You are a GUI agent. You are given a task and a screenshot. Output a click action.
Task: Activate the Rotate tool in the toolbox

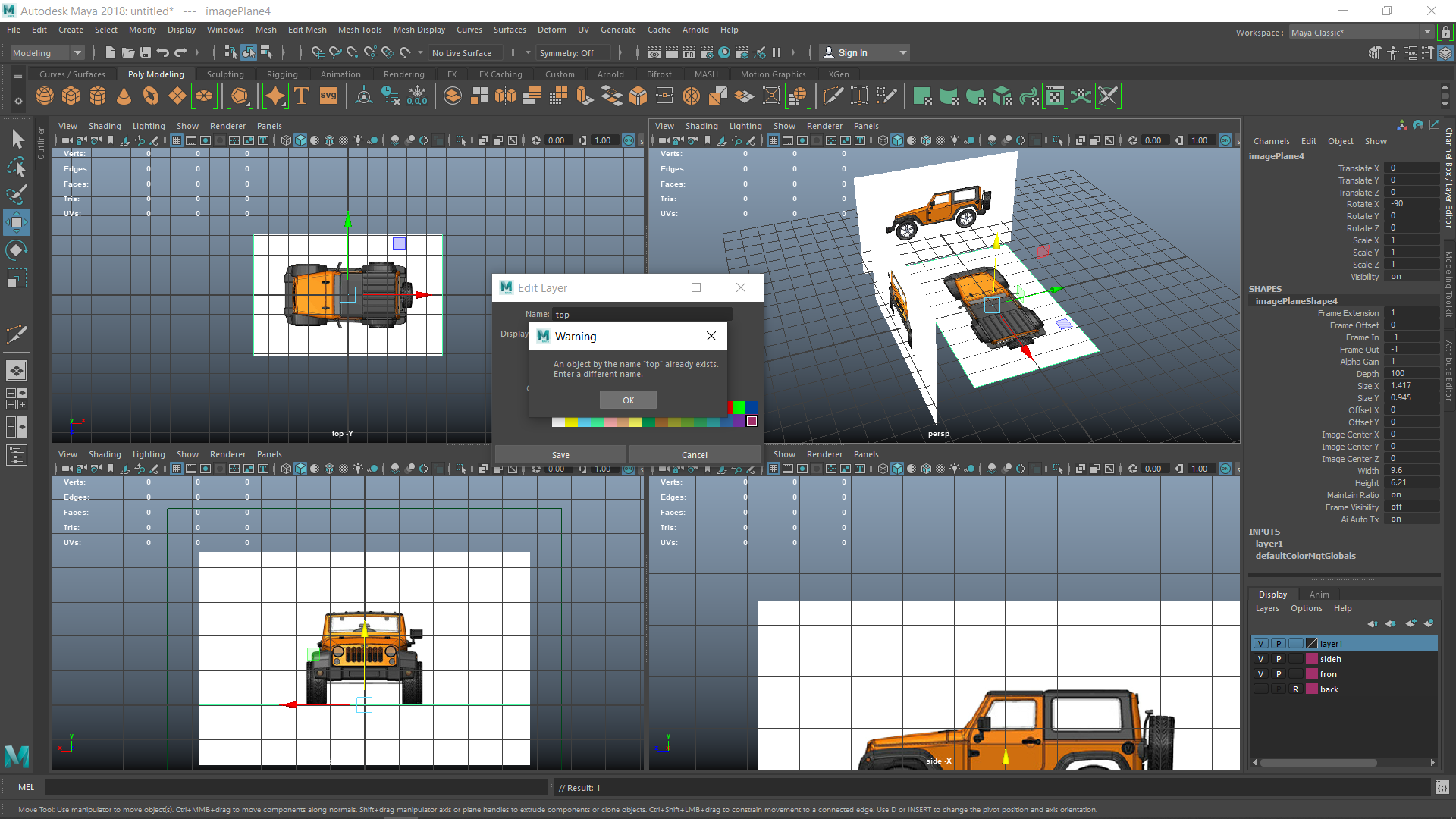click(17, 249)
